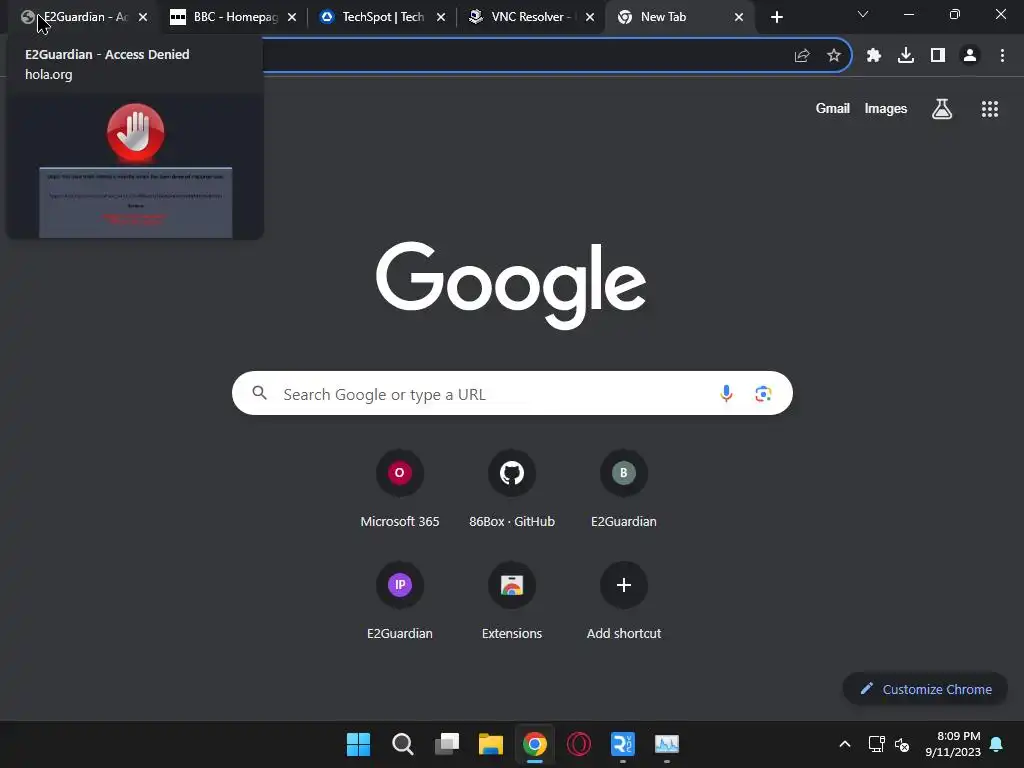This screenshot has width=1024, height=768.
Task: Click the share this page icon
Action: (802, 56)
